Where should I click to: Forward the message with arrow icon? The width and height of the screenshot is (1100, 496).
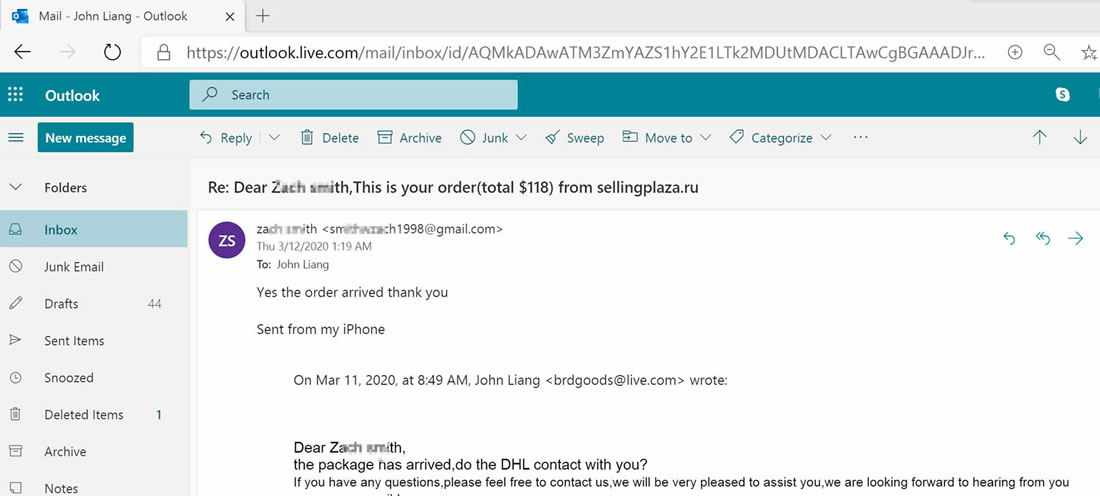pos(1076,238)
